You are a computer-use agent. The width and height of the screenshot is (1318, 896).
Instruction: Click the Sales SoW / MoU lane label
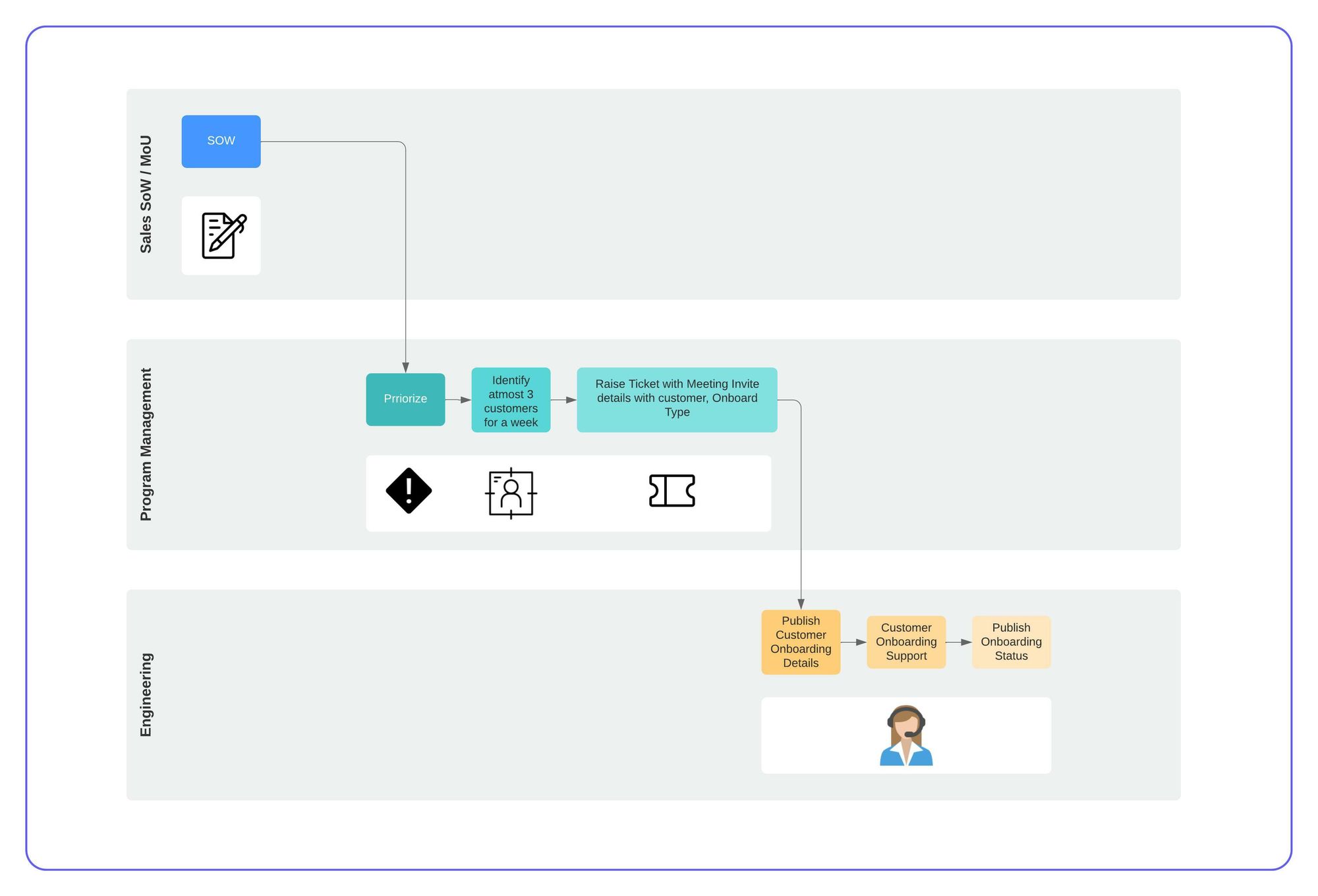(146, 194)
